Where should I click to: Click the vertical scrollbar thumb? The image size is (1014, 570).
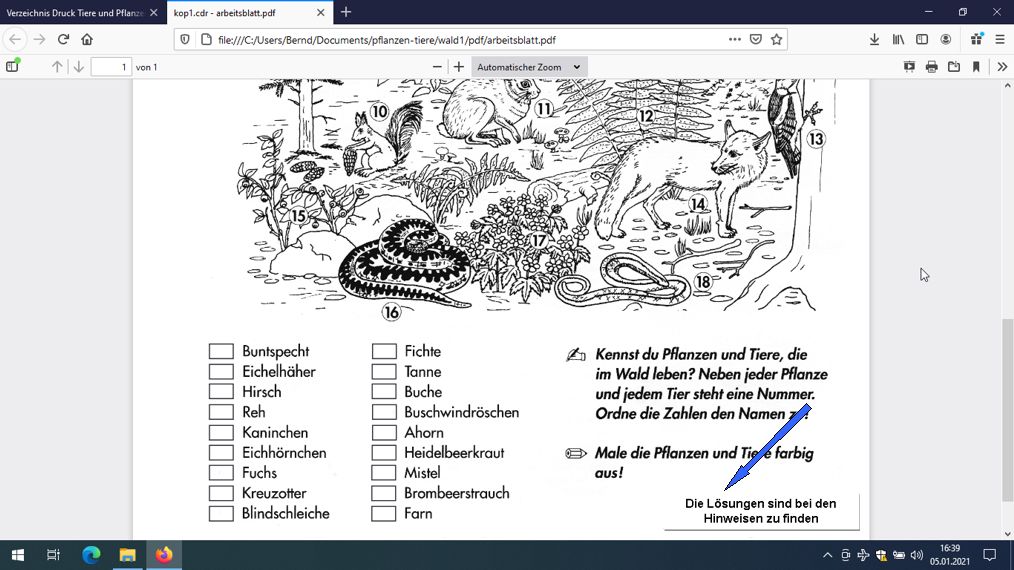point(1008,410)
